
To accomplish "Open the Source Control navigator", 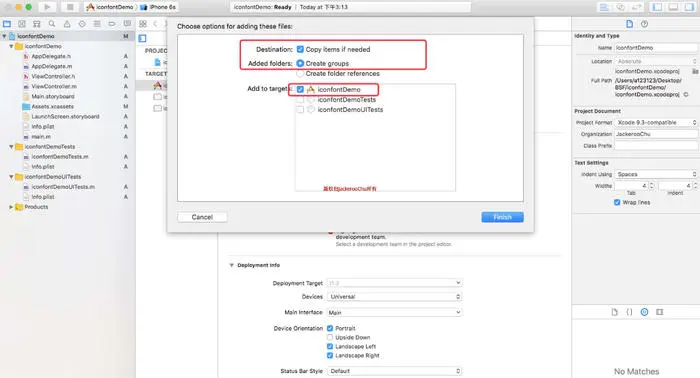I will 22,24.
